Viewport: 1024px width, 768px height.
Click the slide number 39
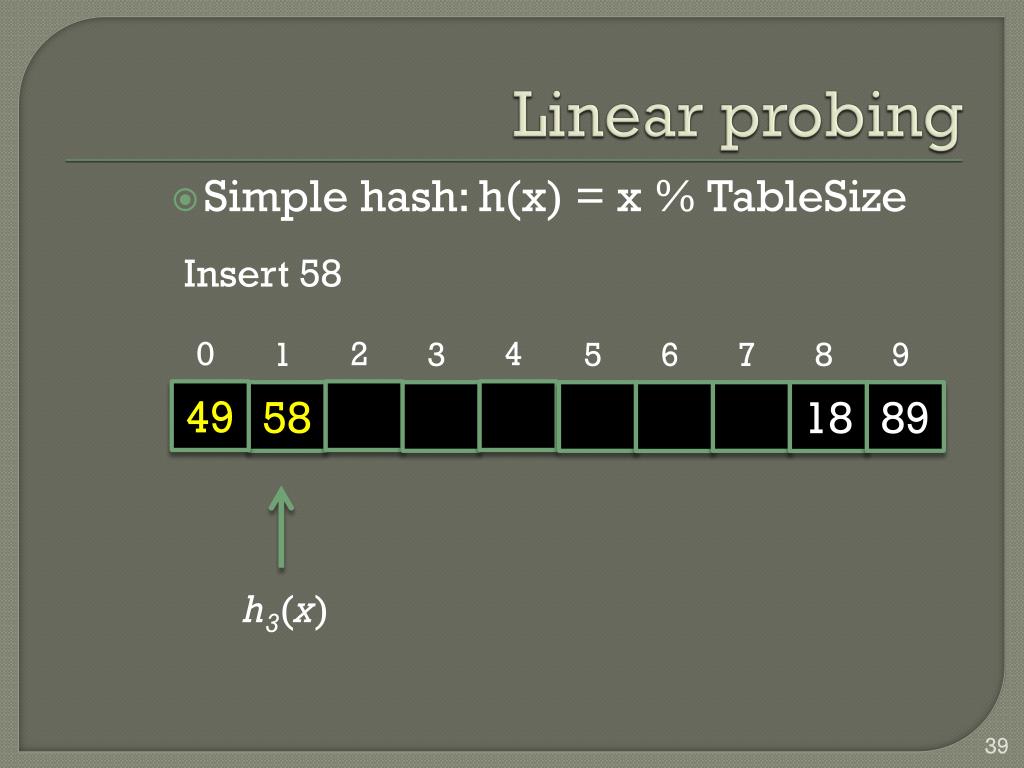coord(997,745)
